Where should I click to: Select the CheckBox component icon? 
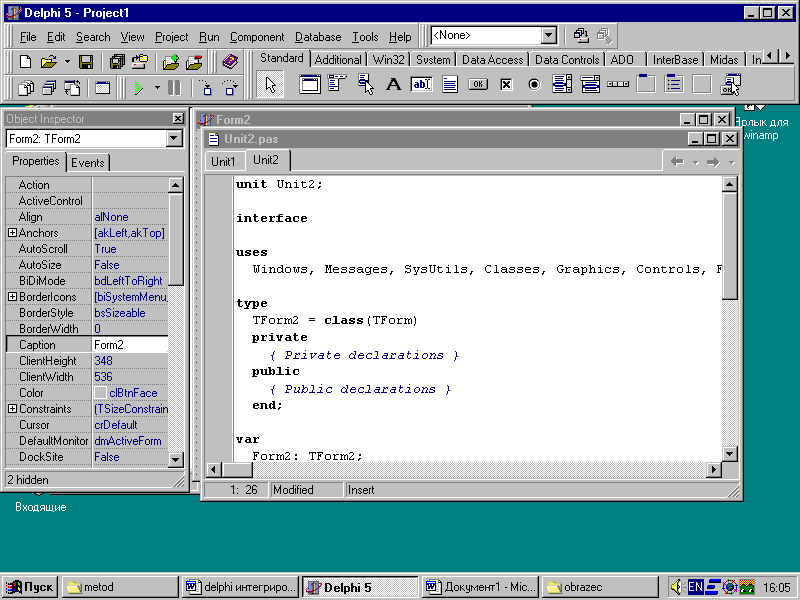506,84
